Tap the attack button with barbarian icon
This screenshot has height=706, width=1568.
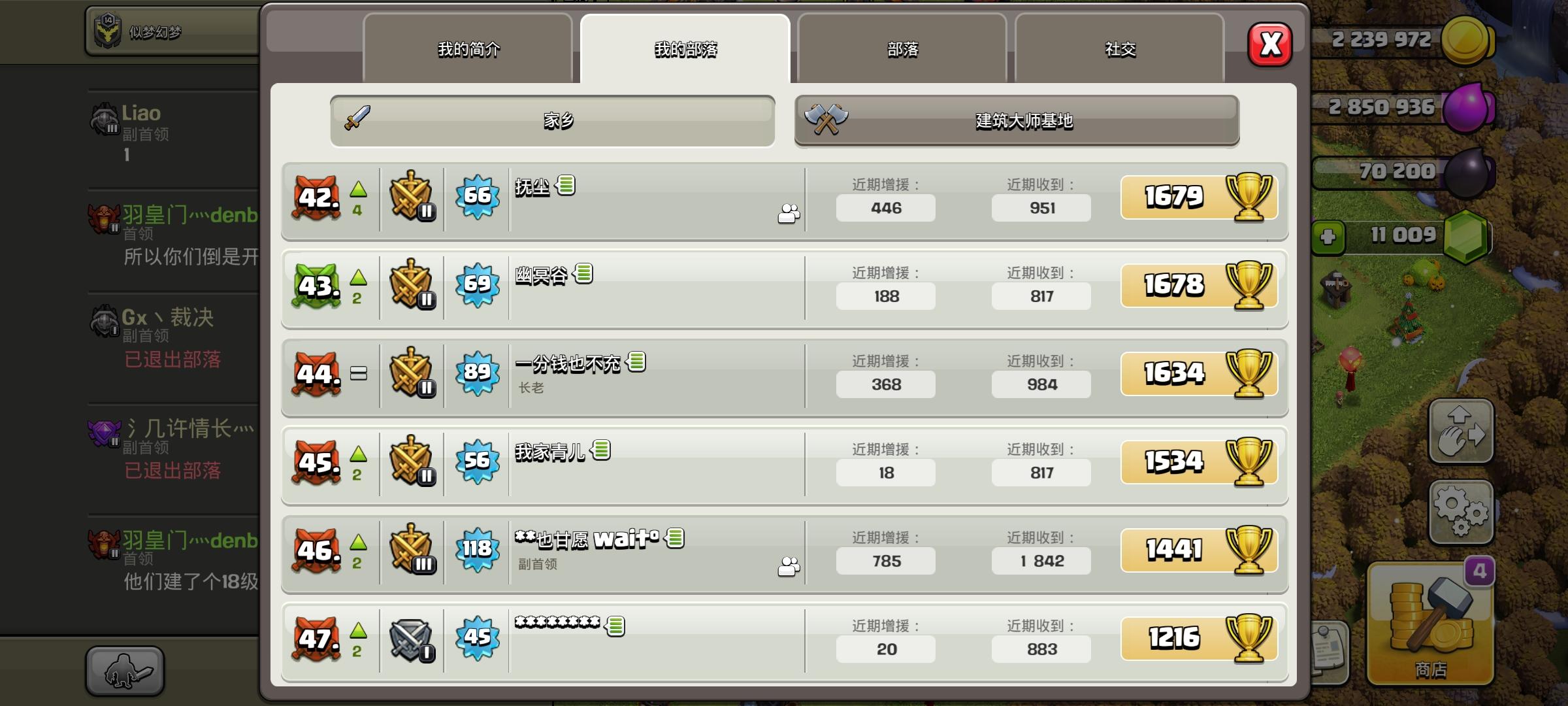pyautogui.click(x=125, y=670)
